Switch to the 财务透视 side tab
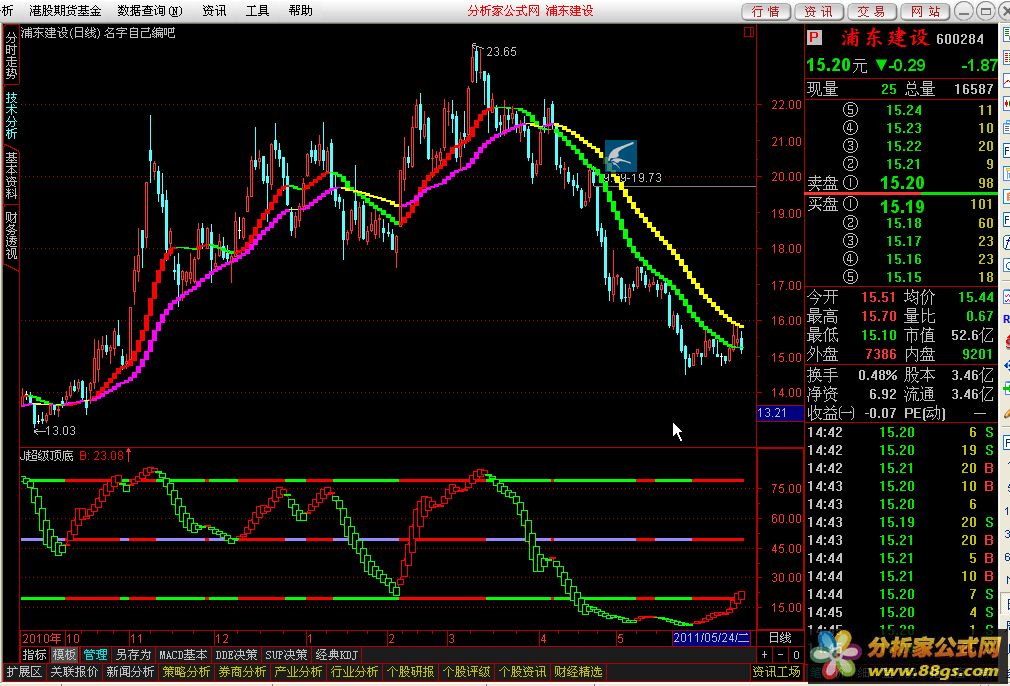Screen dimensions: 1010x686 11,234
